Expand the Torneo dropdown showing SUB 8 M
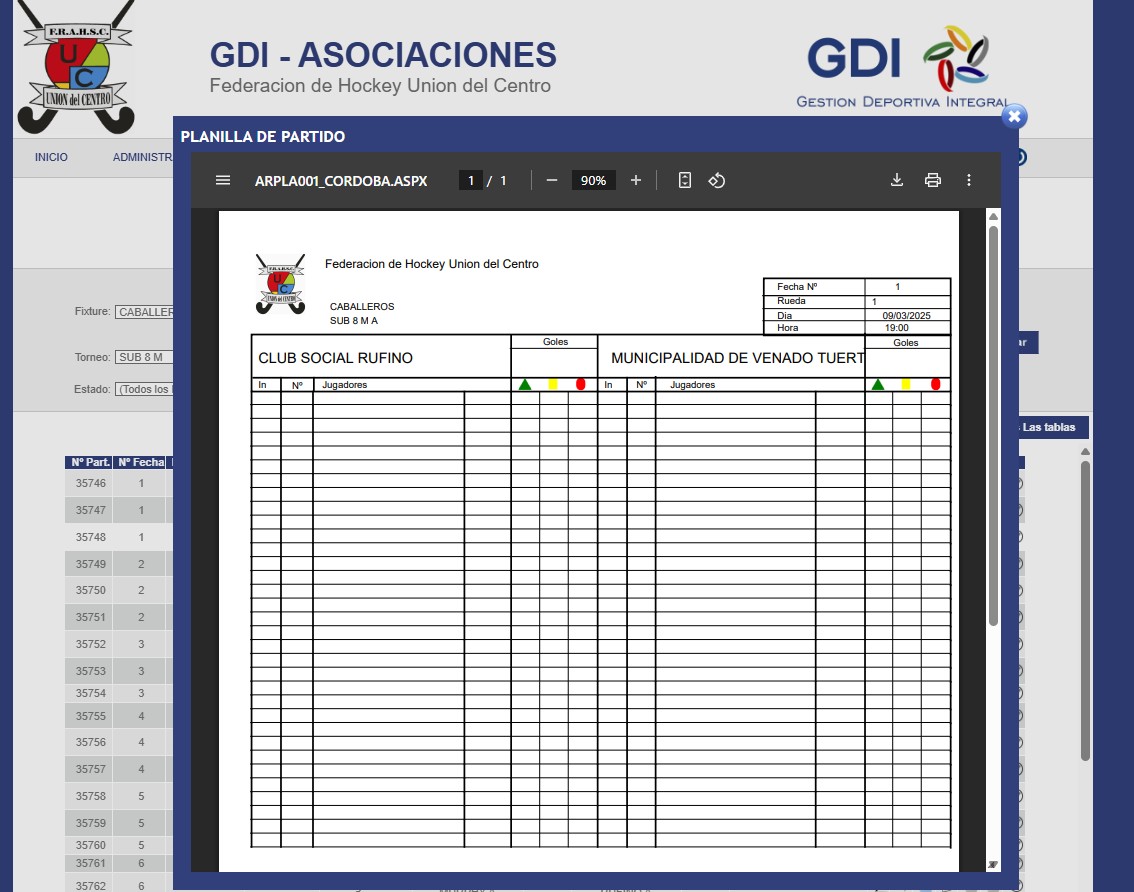Screen dimensions: 1134x892 (144, 357)
